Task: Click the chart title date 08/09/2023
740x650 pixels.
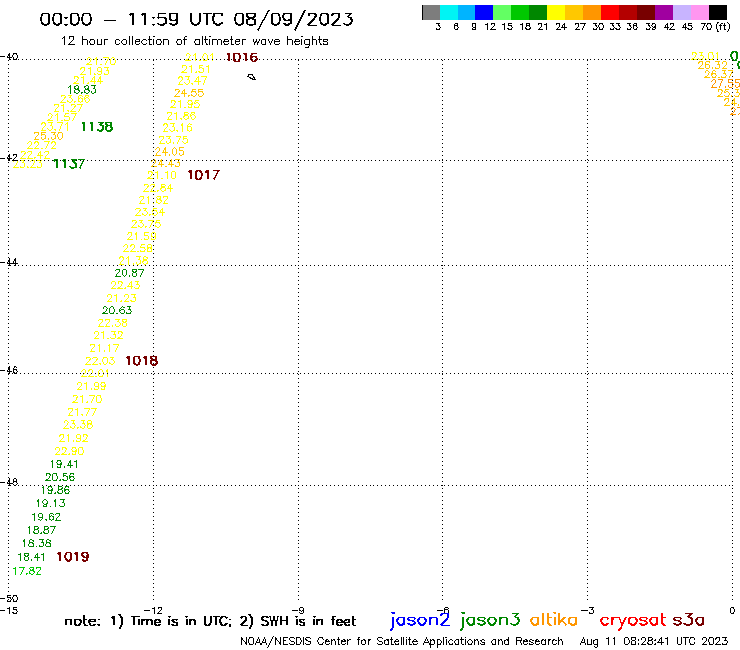Action: tap(293, 19)
